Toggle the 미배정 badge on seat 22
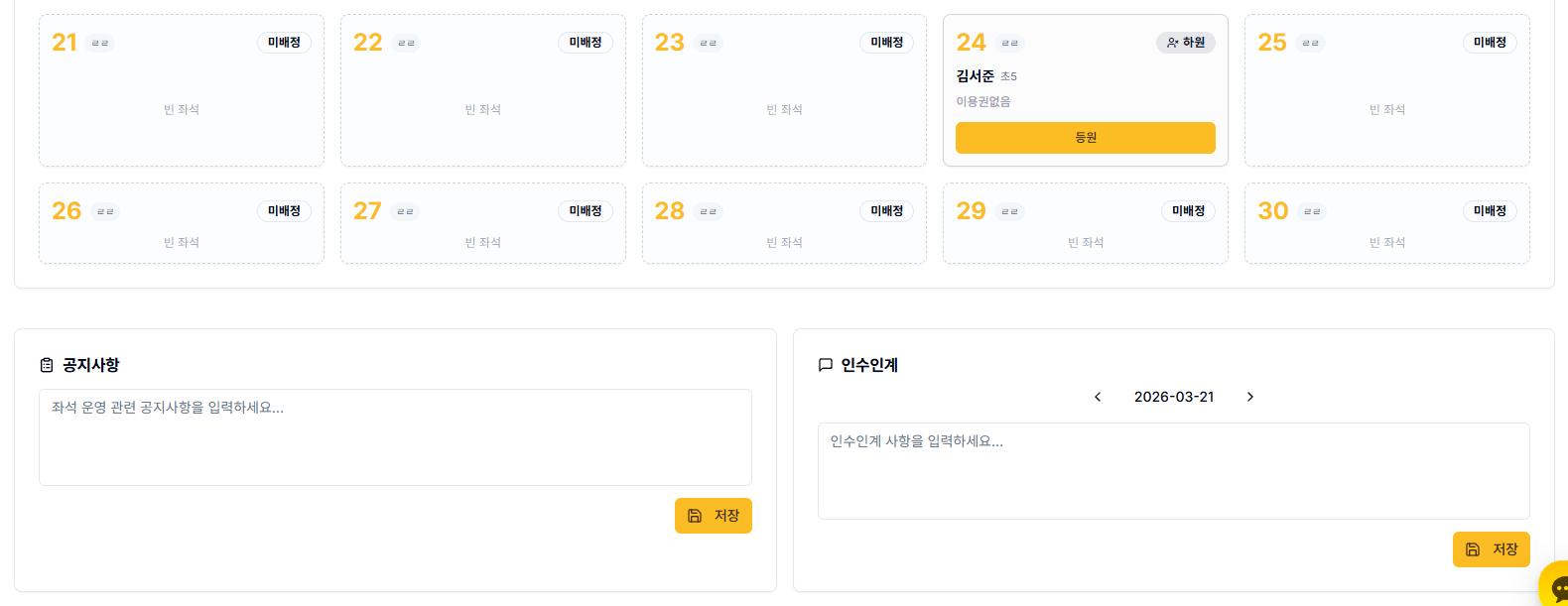 click(x=586, y=43)
